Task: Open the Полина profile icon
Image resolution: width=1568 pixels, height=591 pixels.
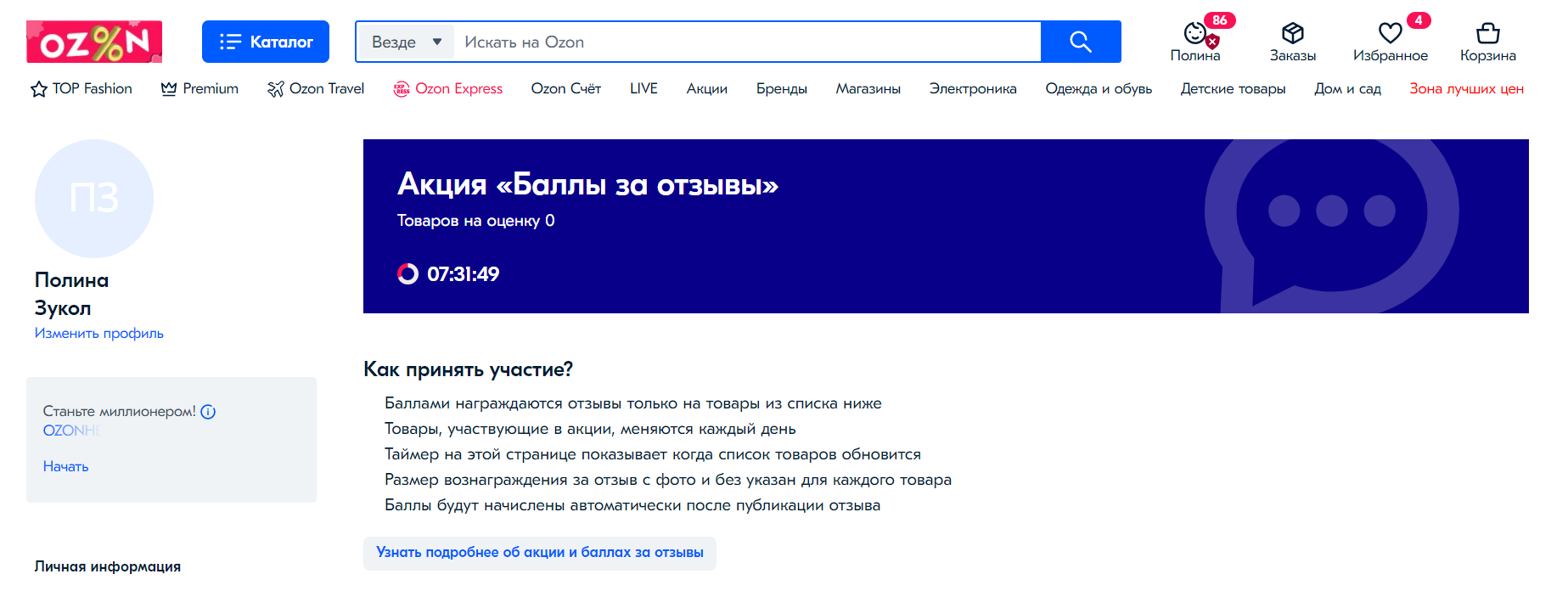Action: click(1195, 34)
